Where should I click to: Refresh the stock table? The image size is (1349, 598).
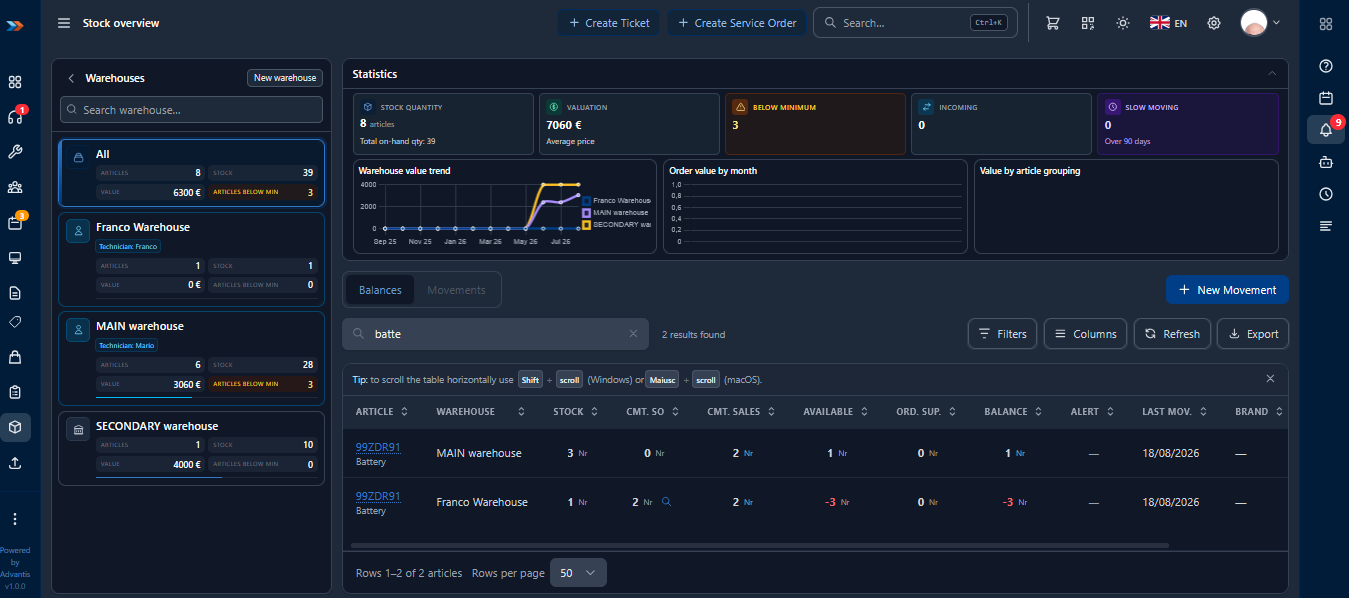[1172, 334]
